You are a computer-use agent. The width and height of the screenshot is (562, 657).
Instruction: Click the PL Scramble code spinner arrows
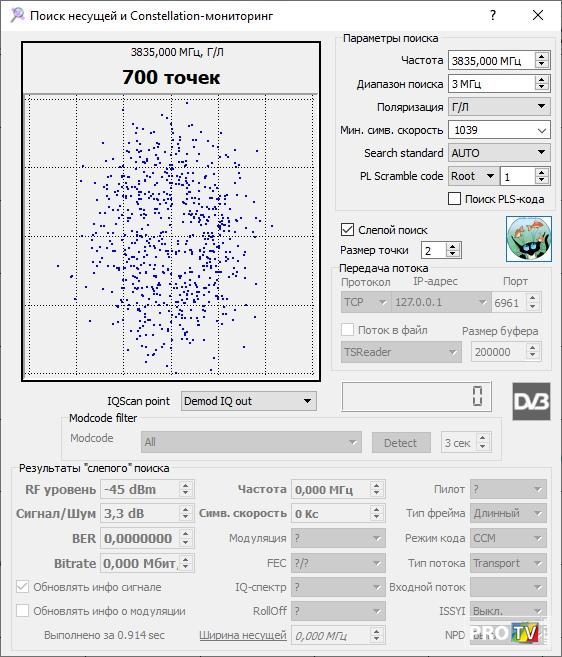542,176
